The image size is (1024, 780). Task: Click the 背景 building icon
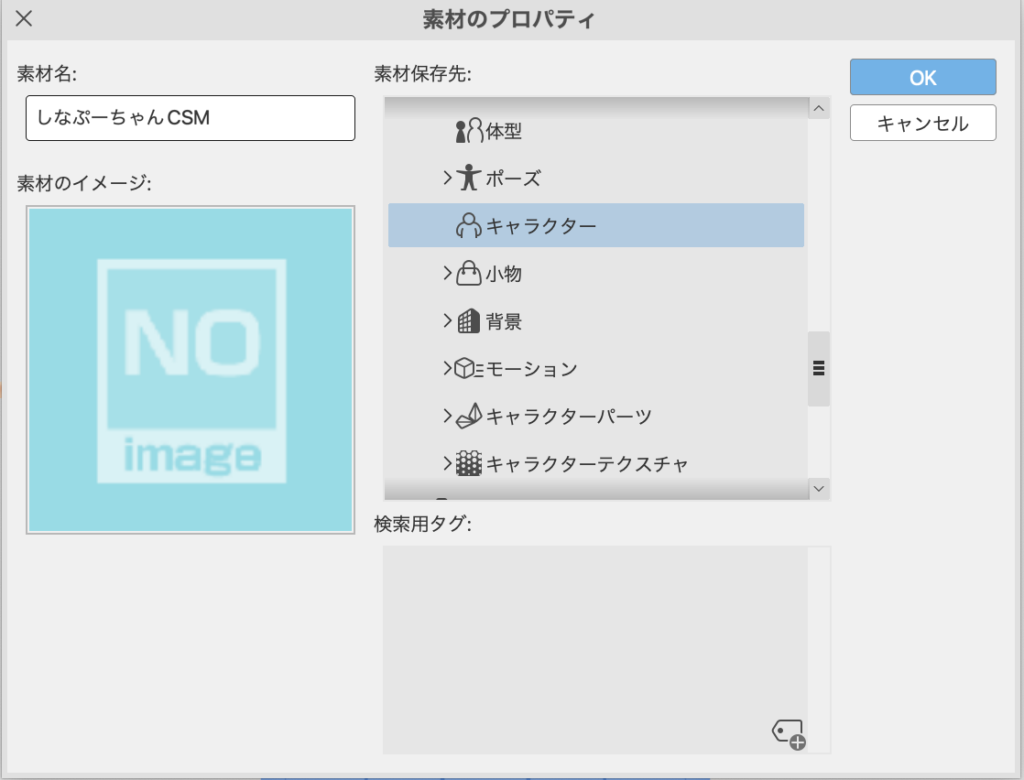468,321
